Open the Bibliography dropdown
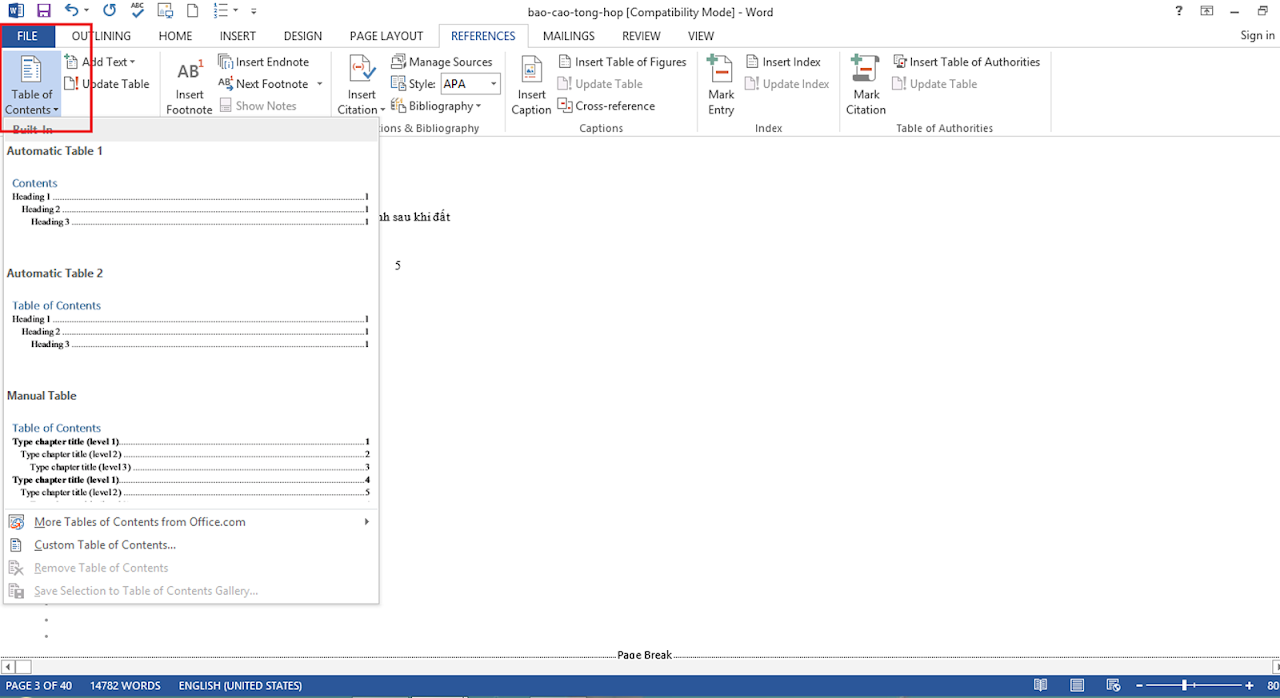This screenshot has height=698, width=1280. pos(436,106)
